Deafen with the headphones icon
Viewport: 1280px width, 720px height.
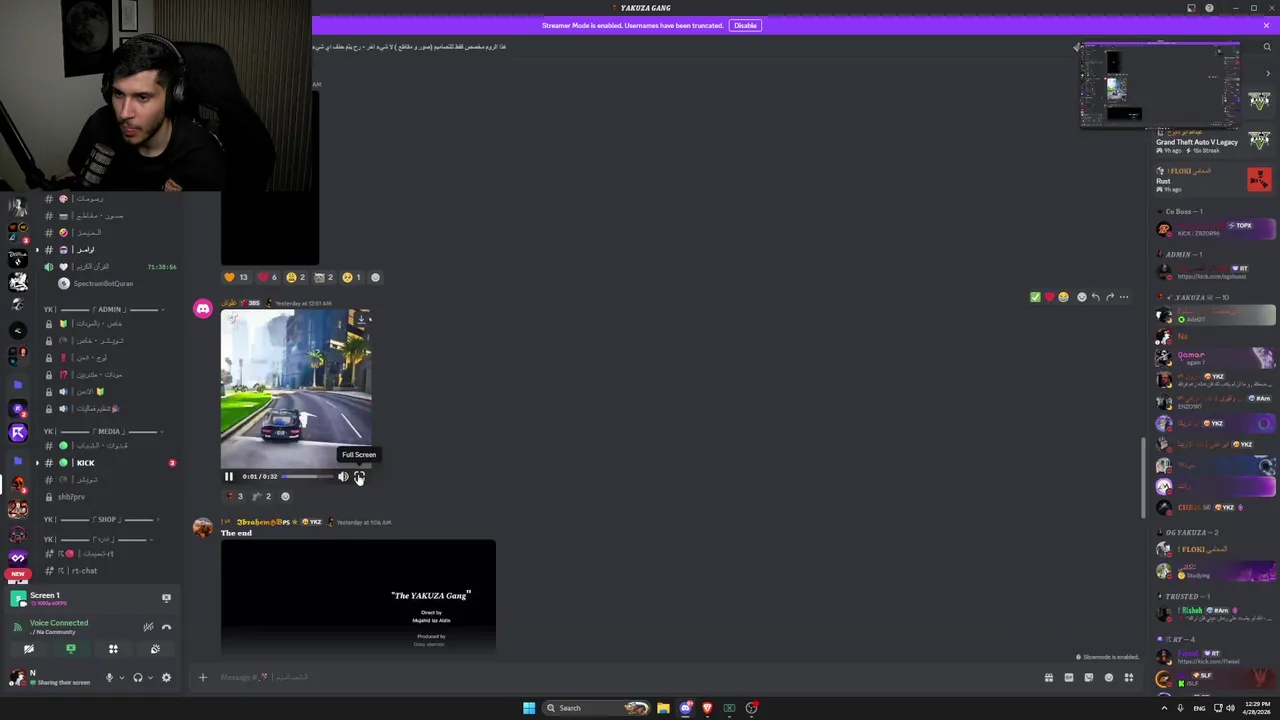point(138,678)
